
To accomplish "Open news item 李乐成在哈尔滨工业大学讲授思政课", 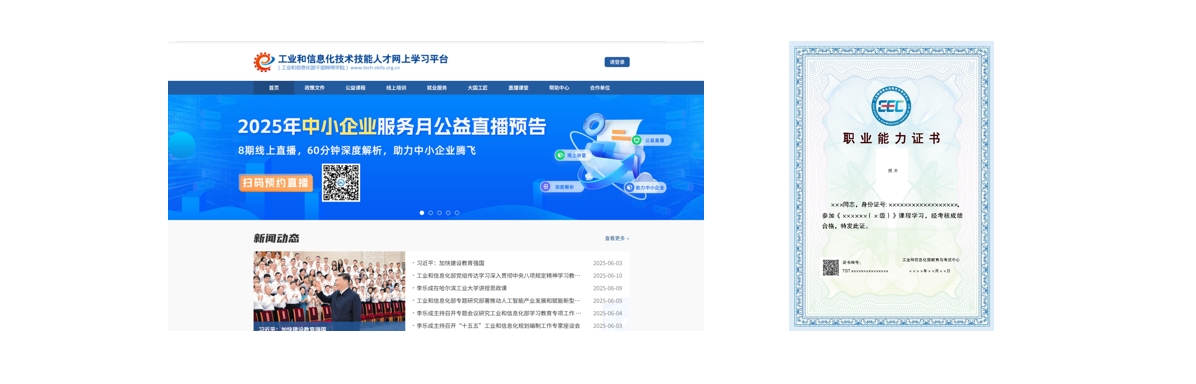I will pos(462,289).
